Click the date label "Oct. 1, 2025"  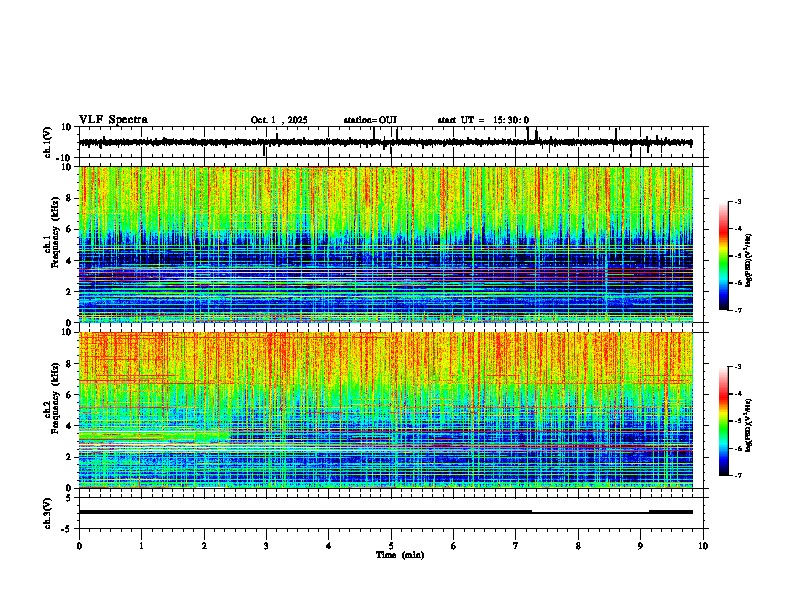point(279,120)
